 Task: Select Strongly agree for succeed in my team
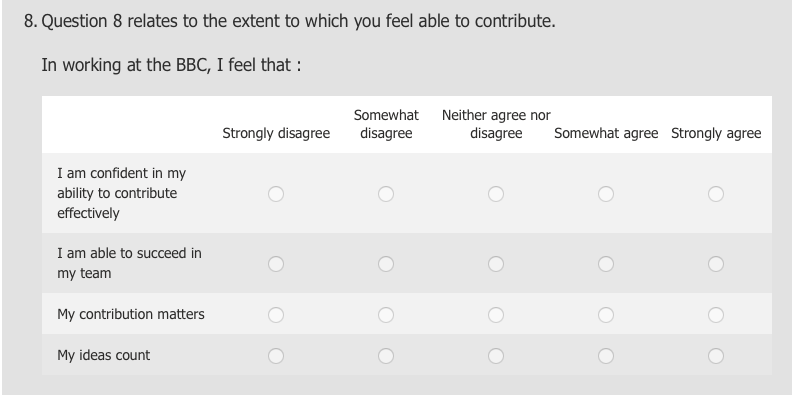coord(716,264)
